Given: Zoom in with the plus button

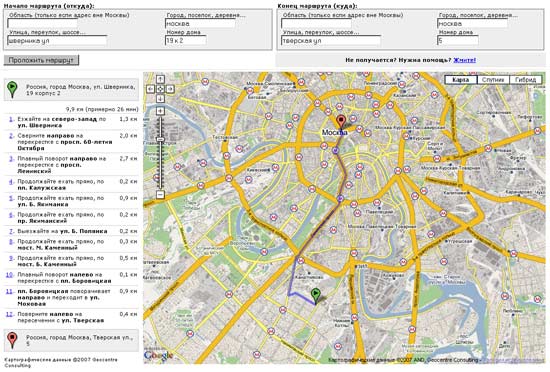Looking at the screenshot, I should tap(160, 111).
